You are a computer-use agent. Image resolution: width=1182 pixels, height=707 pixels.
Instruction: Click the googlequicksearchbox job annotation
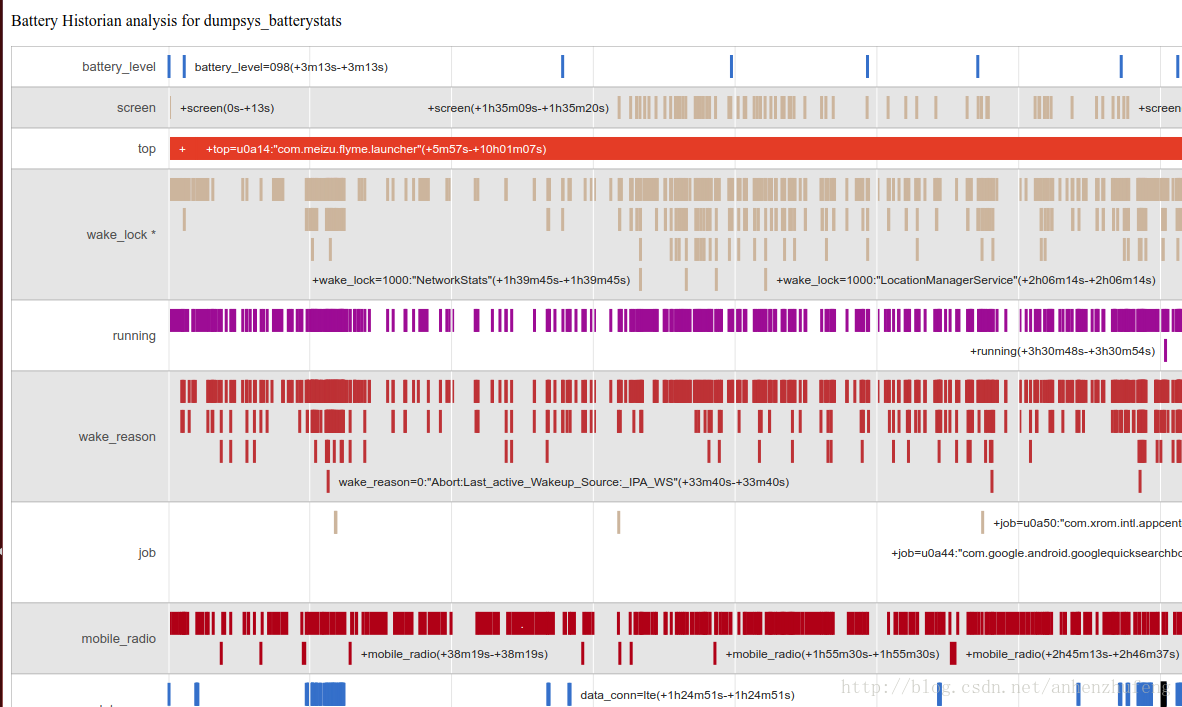pos(1037,552)
